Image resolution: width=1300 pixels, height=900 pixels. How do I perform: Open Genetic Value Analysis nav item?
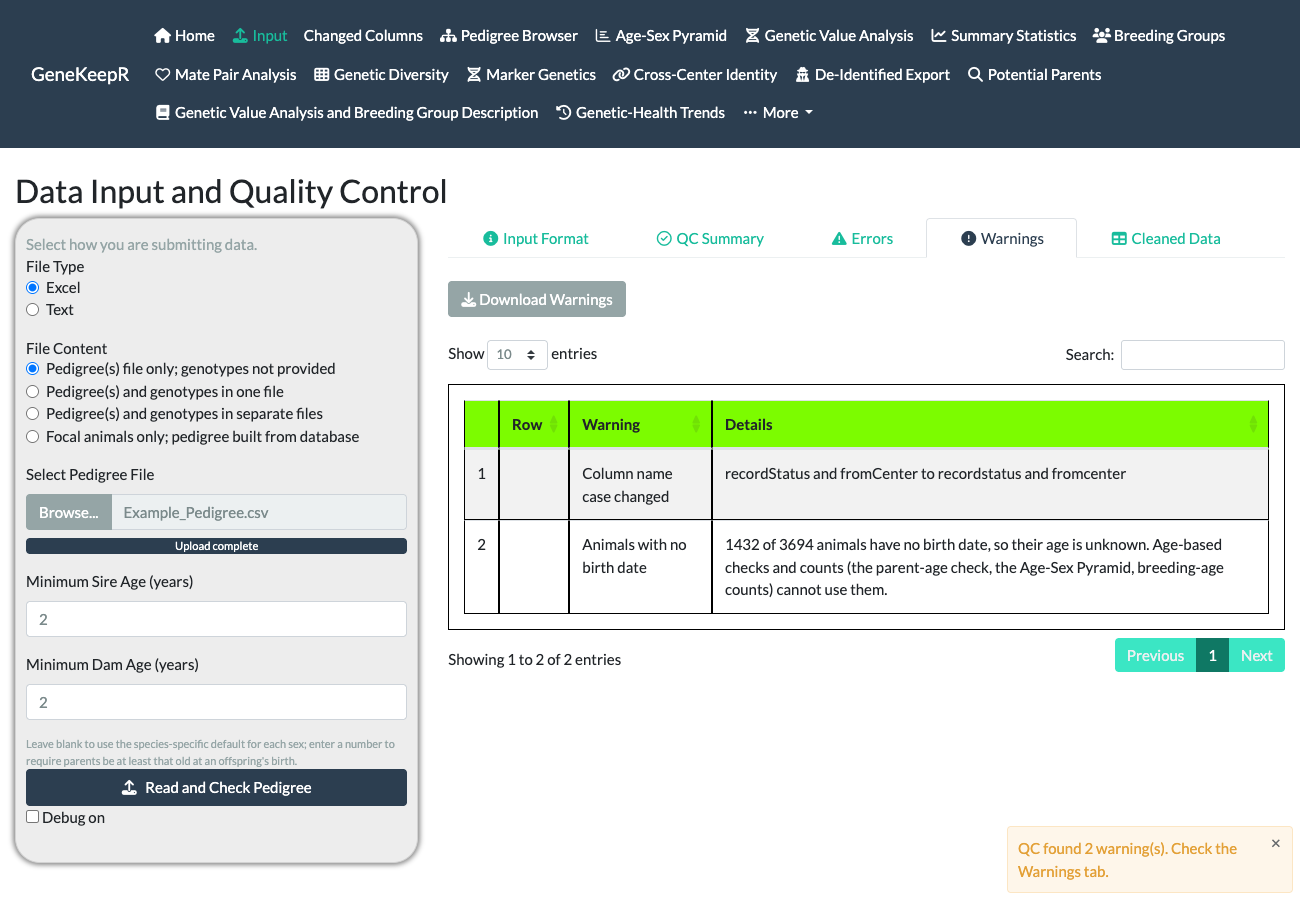829,35
